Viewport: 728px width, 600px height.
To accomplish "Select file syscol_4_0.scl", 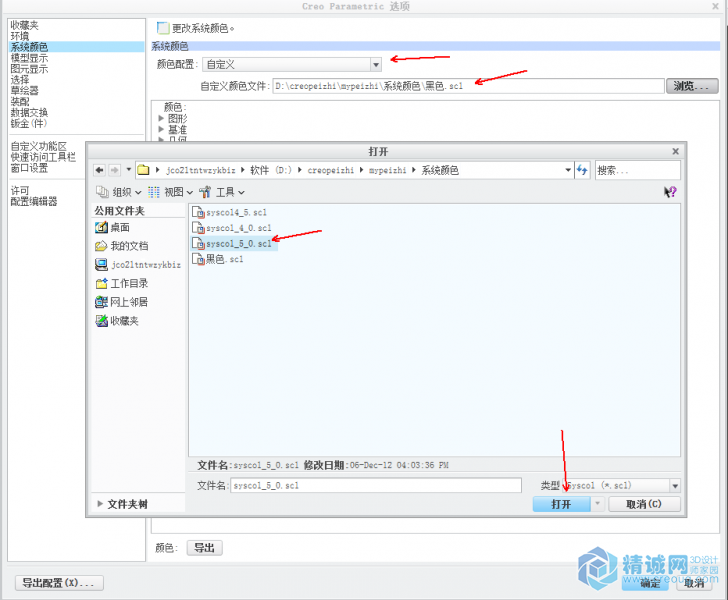I will 232,228.
